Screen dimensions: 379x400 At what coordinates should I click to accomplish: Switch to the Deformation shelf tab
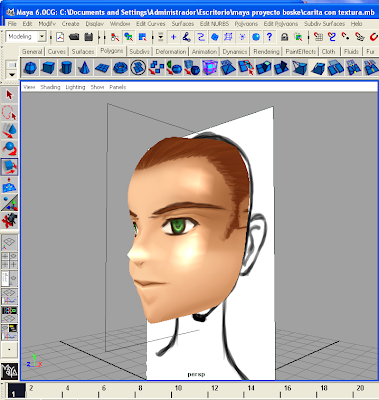(171, 52)
